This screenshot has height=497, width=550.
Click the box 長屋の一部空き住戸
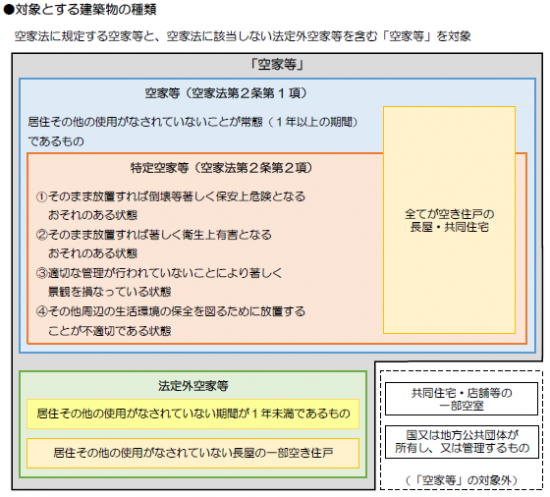click(x=193, y=453)
